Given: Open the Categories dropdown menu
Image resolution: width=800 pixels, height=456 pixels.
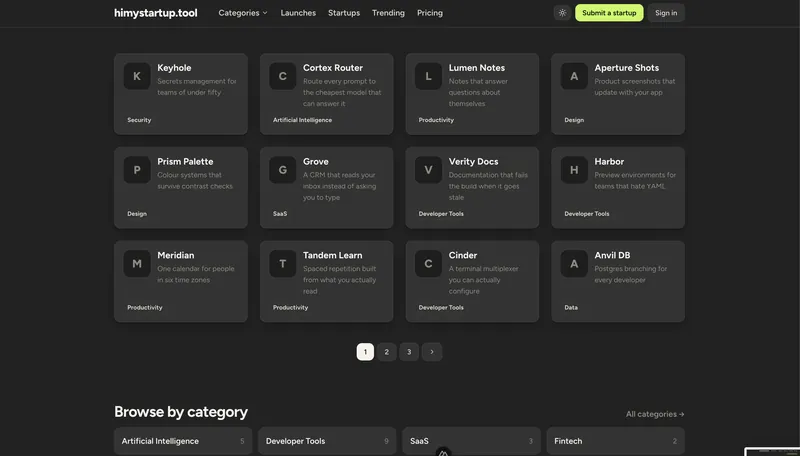Looking at the screenshot, I should [x=243, y=13].
